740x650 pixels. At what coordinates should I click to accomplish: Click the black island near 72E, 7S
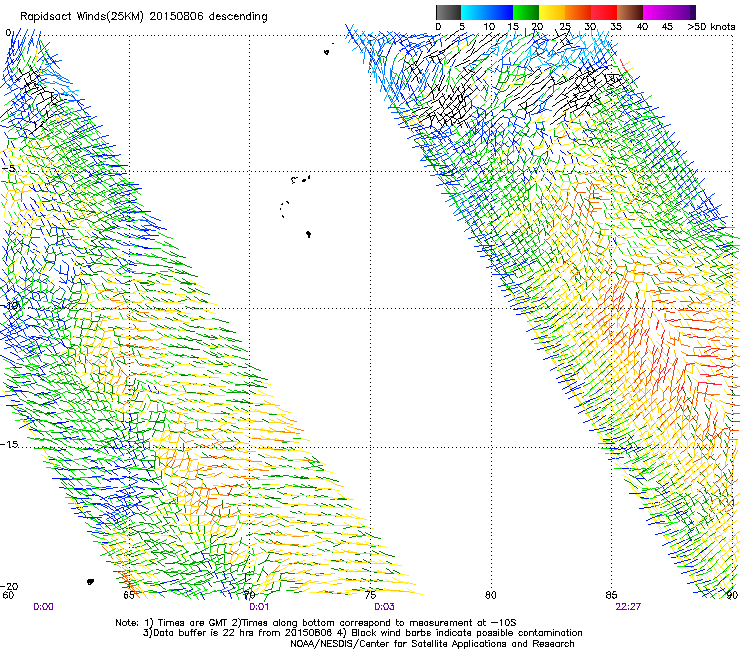pos(309,234)
